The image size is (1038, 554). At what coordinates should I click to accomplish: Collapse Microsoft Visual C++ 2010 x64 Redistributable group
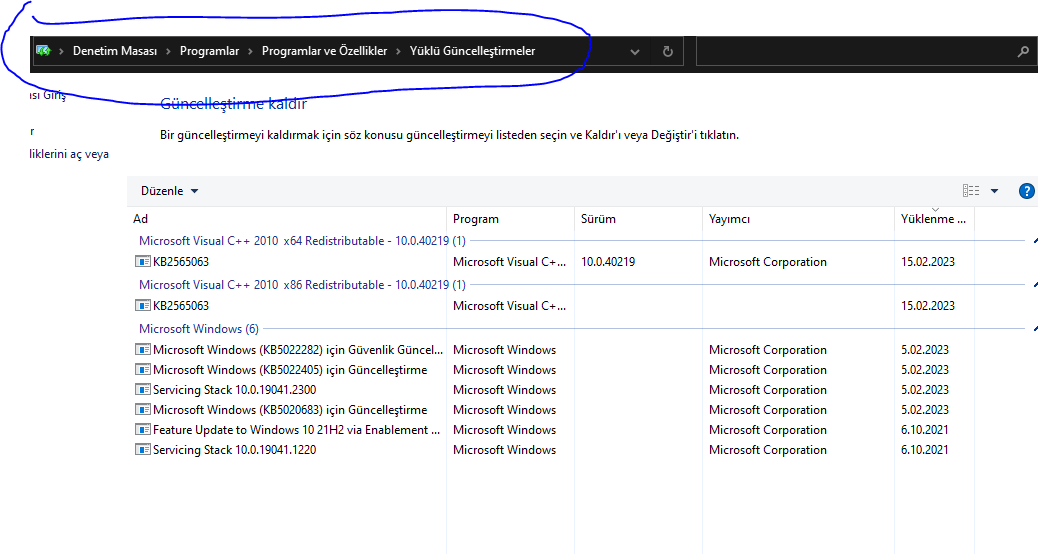[1034, 241]
